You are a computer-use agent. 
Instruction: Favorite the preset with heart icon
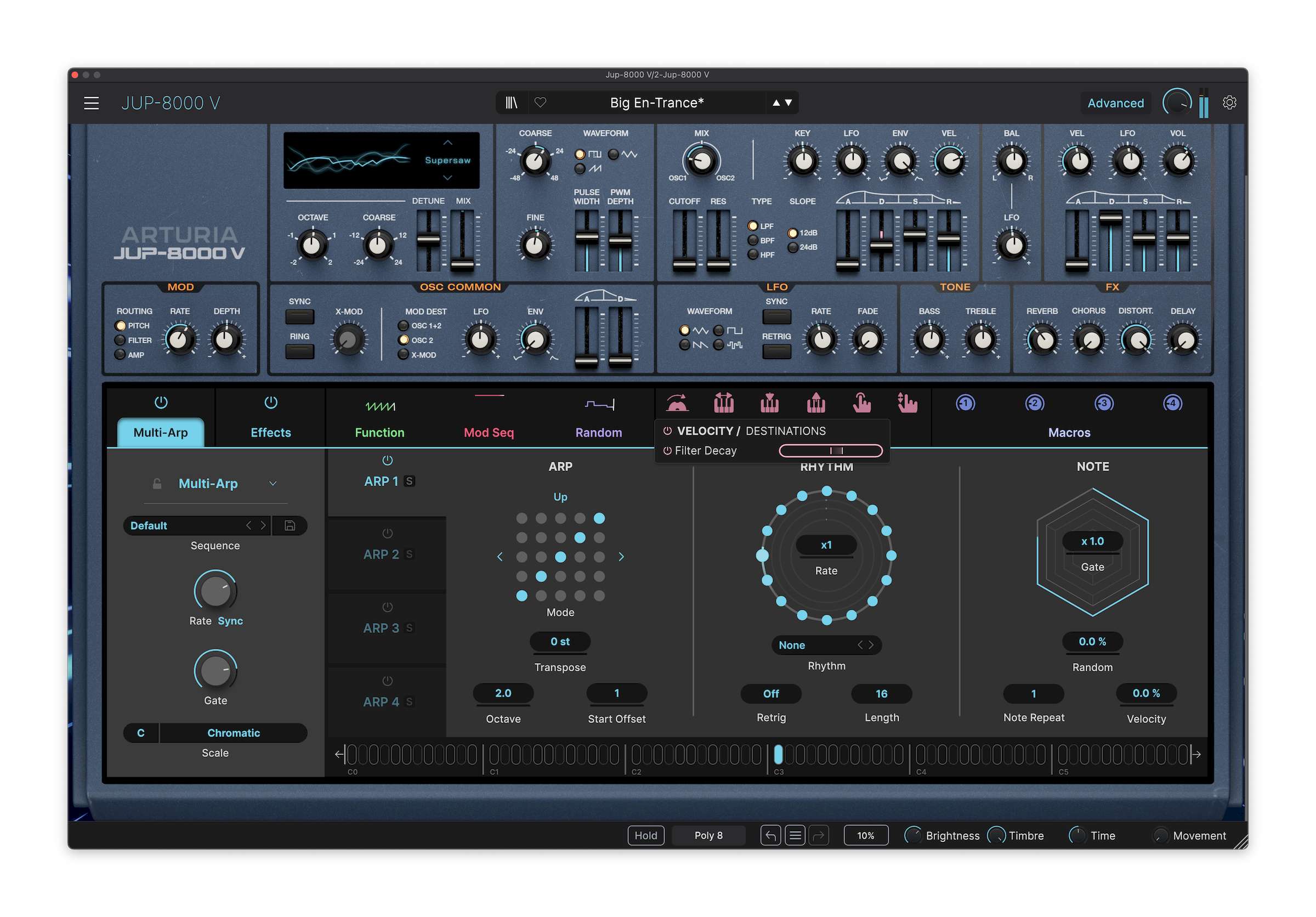[x=540, y=103]
